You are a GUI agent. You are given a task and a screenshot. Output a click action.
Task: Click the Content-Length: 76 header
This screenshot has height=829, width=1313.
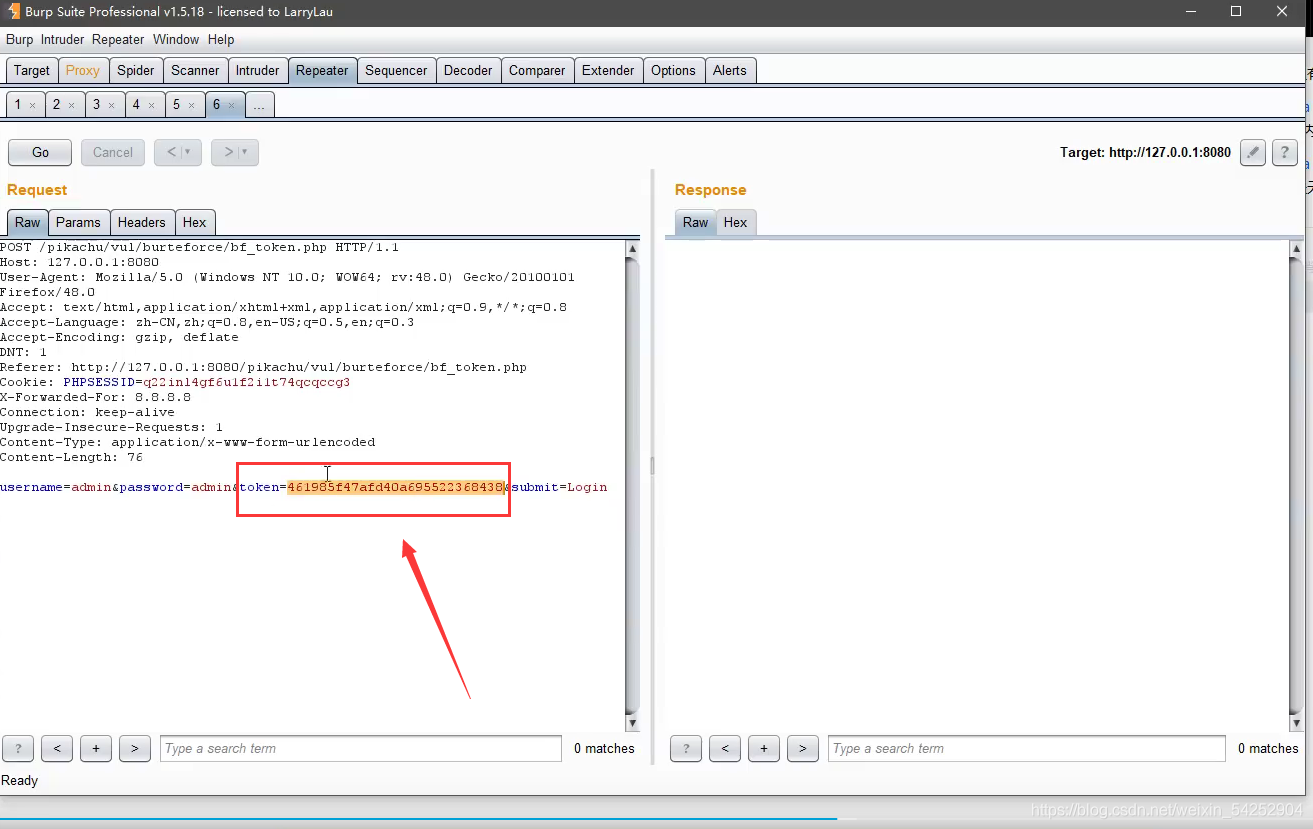pos(72,457)
